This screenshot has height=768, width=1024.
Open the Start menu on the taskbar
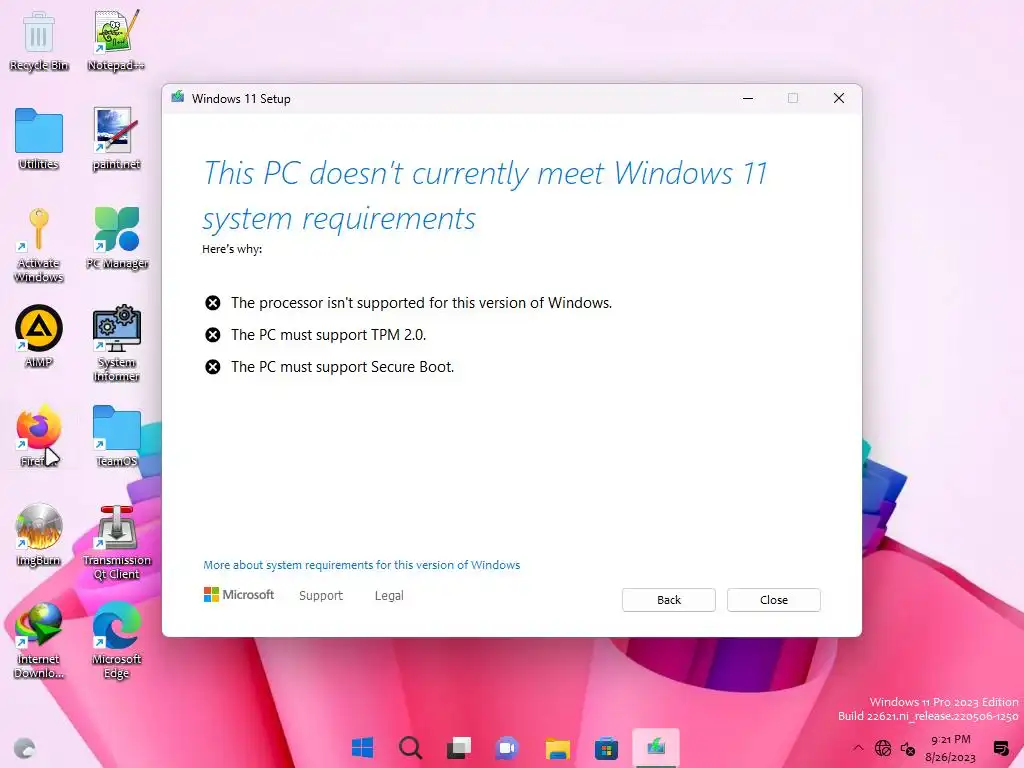[x=362, y=748]
